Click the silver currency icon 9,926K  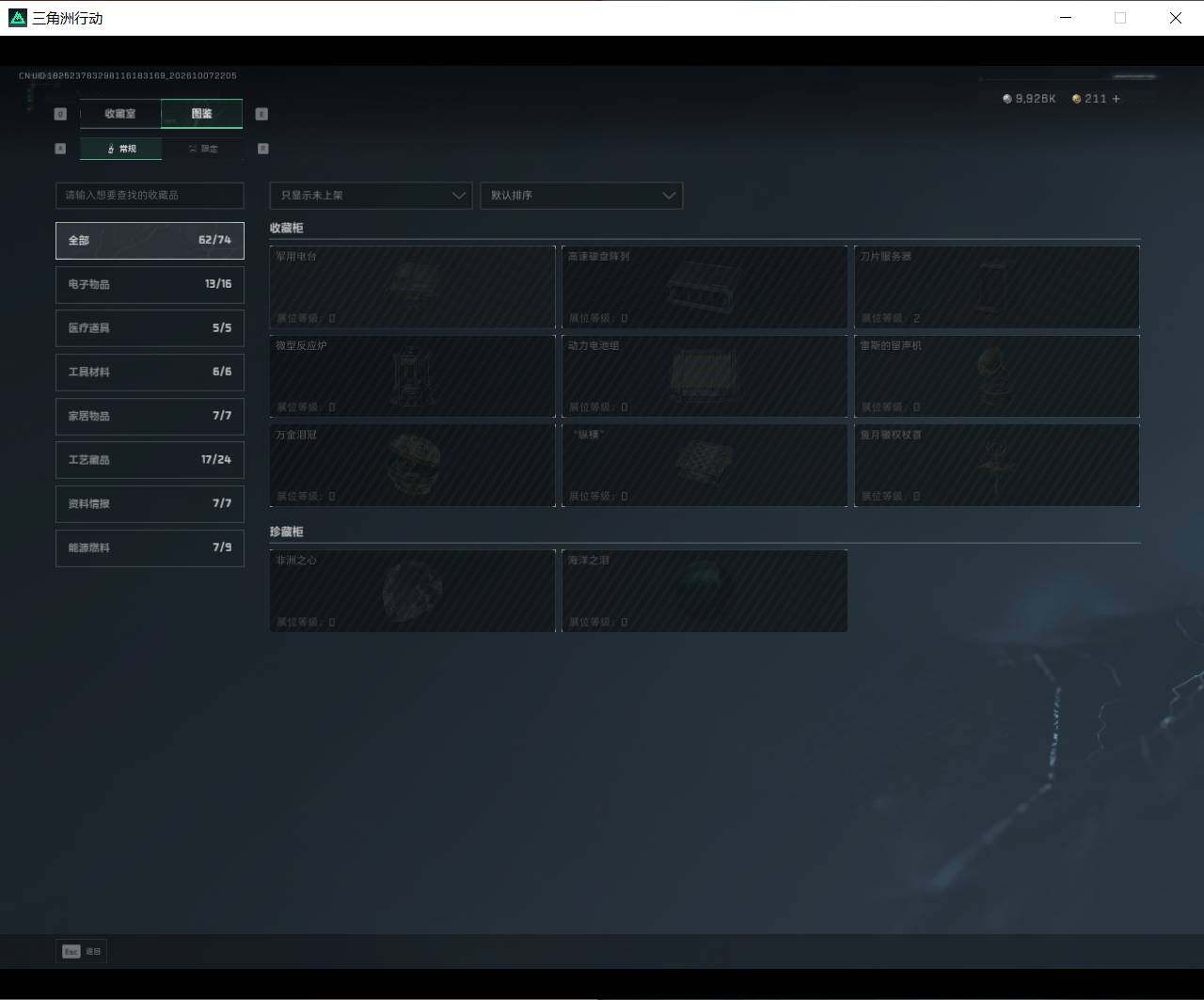(1007, 99)
